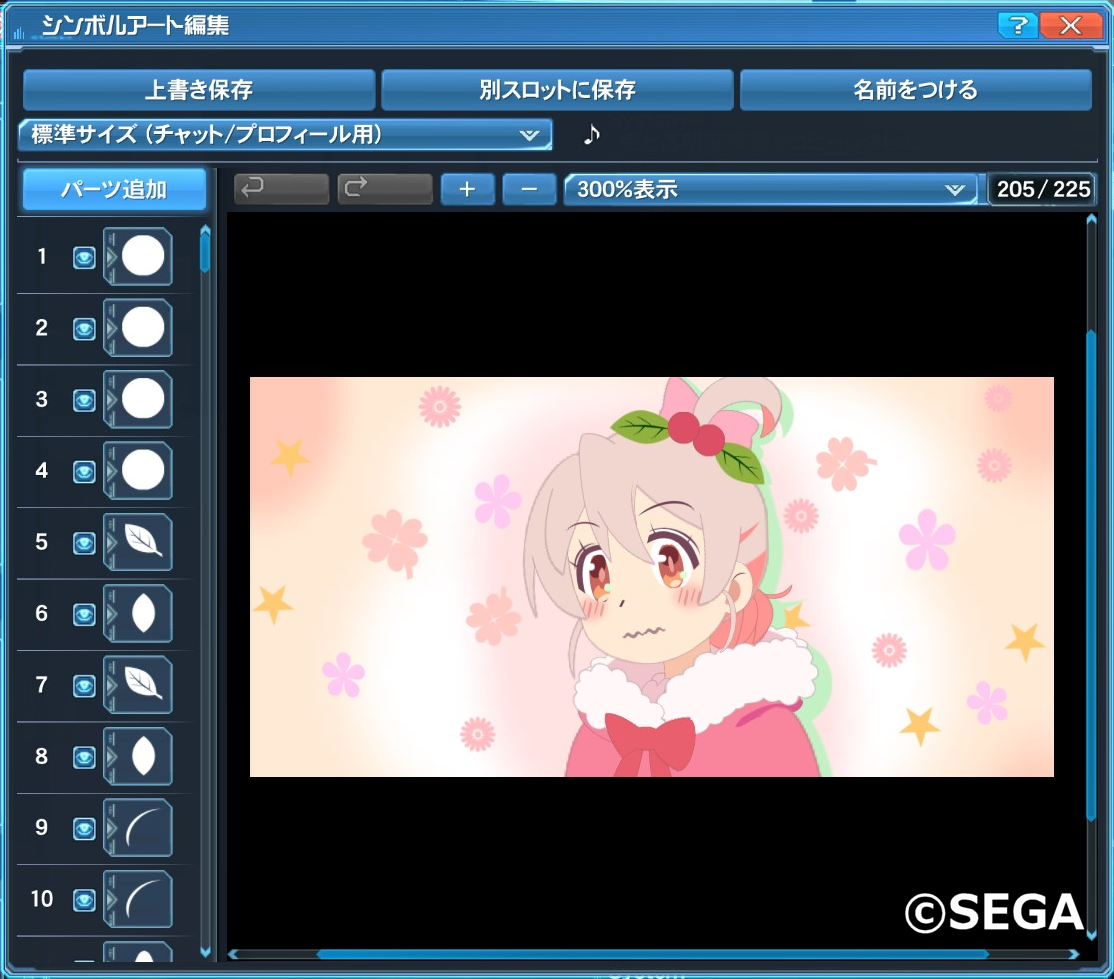1114x979 pixels.
Task: Click the redo arrow button
Action: pyautogui.click(x=385, y=189)
